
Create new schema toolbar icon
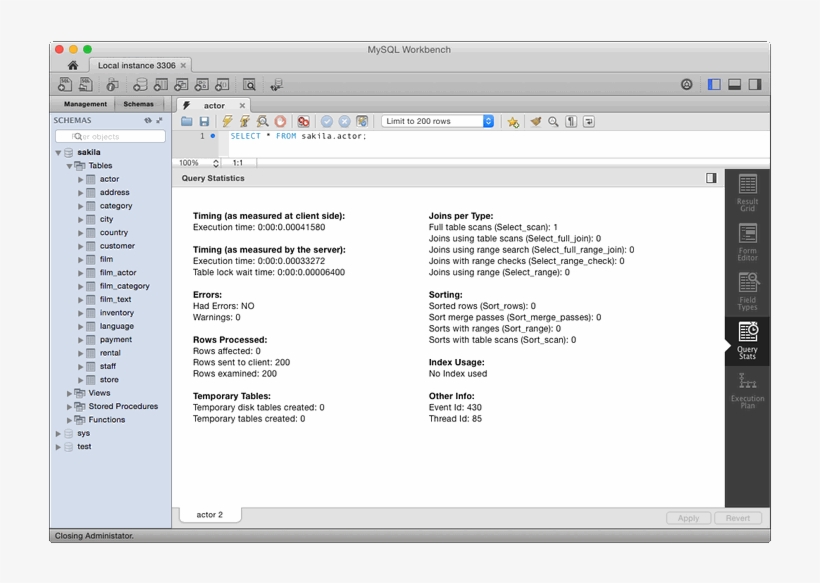(140, 84)
